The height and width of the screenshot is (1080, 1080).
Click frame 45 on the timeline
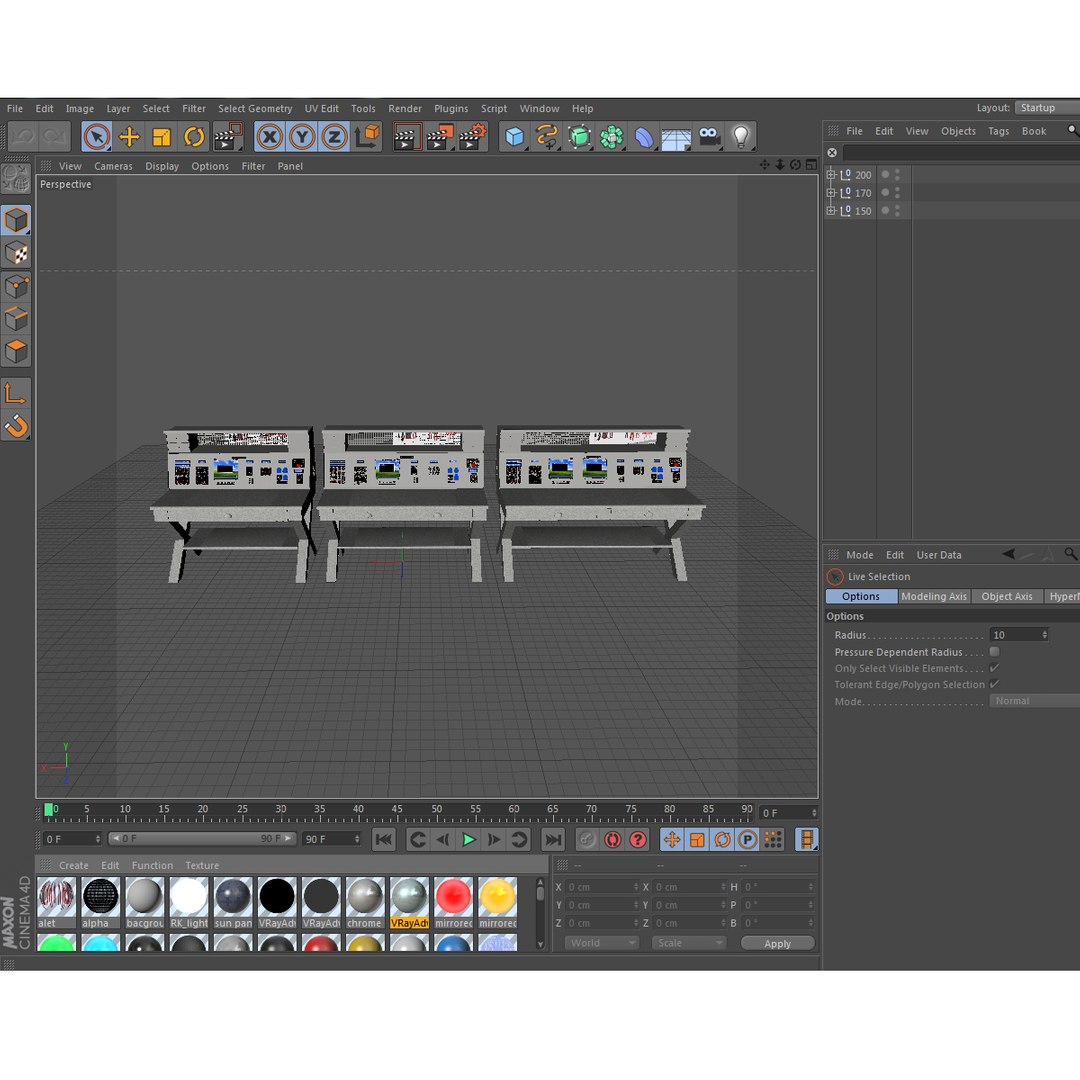pos(397,810)
